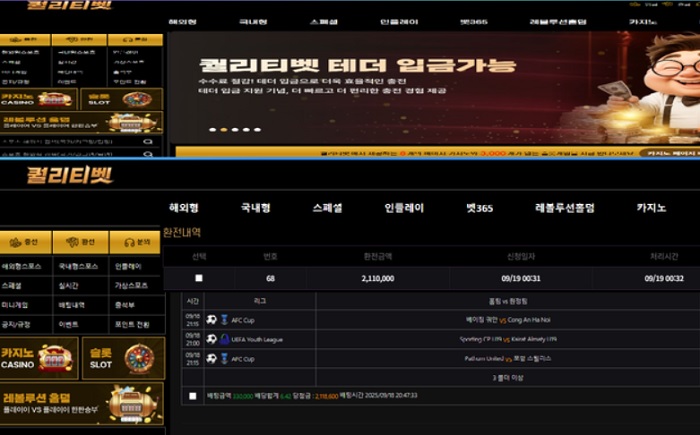Click the UEFA Youth League badge icon
The height and width of the screenshot is (435, 700).
pos(225,339)
